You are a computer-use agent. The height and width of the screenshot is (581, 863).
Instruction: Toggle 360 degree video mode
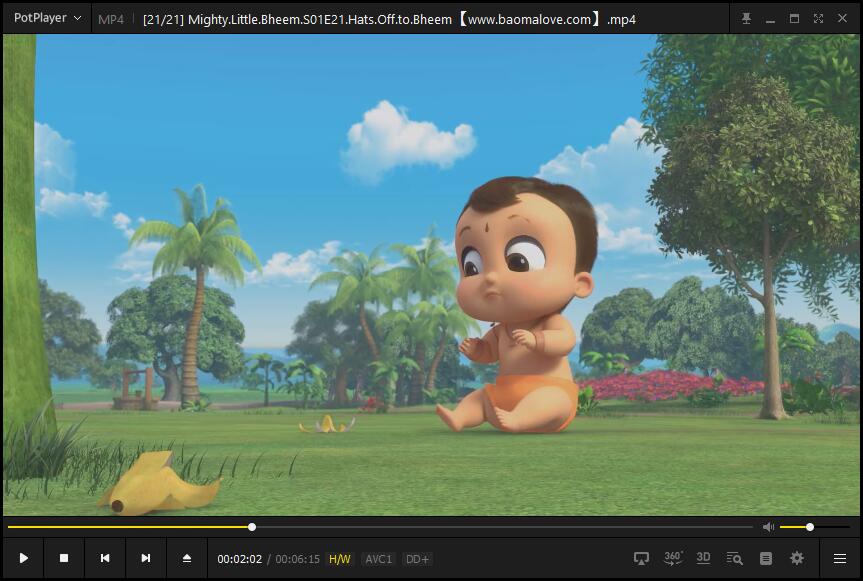tap(673, 558)
